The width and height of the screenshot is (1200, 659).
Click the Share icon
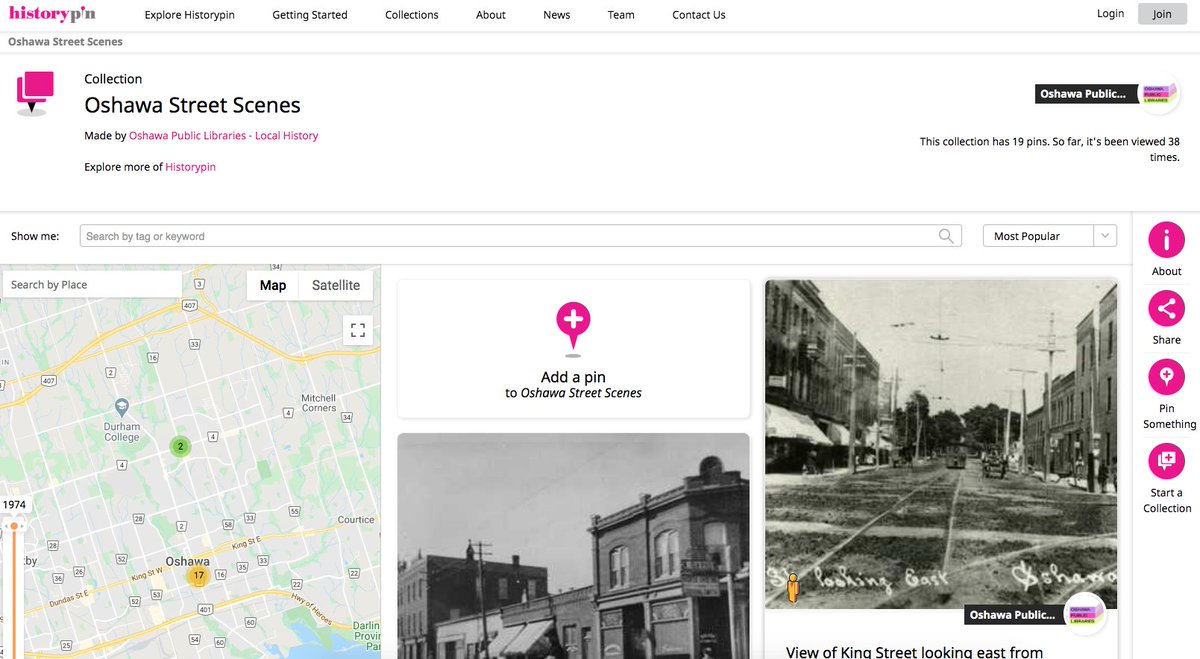[1166, 309]
